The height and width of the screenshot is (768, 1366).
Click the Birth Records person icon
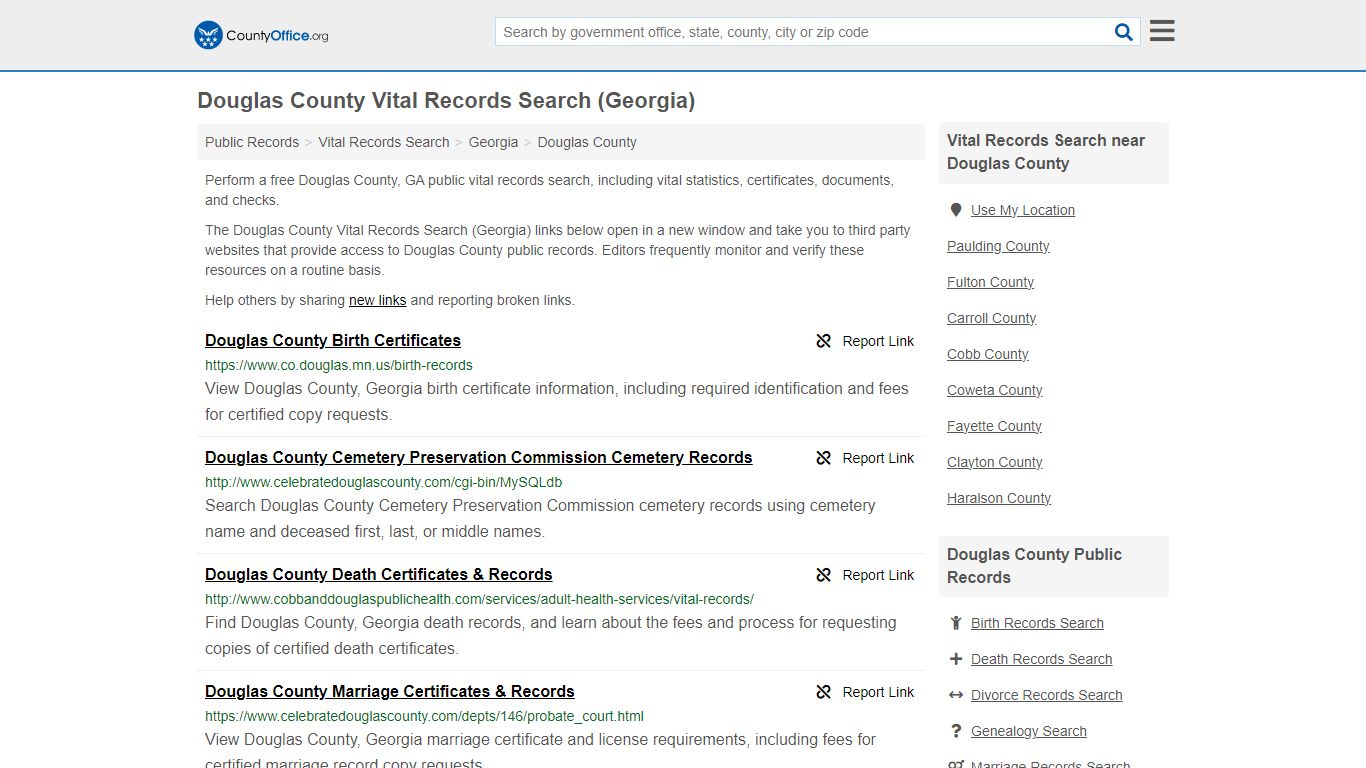(x=956, y=623)
